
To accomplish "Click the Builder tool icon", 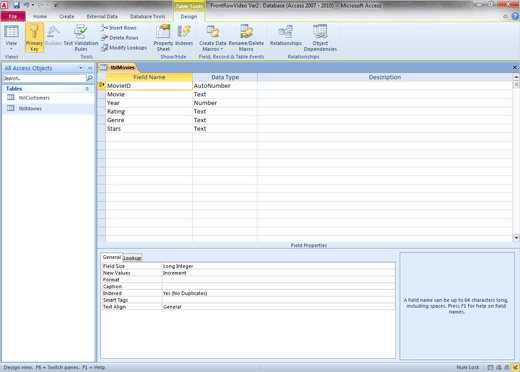I will tap(53, 35).
